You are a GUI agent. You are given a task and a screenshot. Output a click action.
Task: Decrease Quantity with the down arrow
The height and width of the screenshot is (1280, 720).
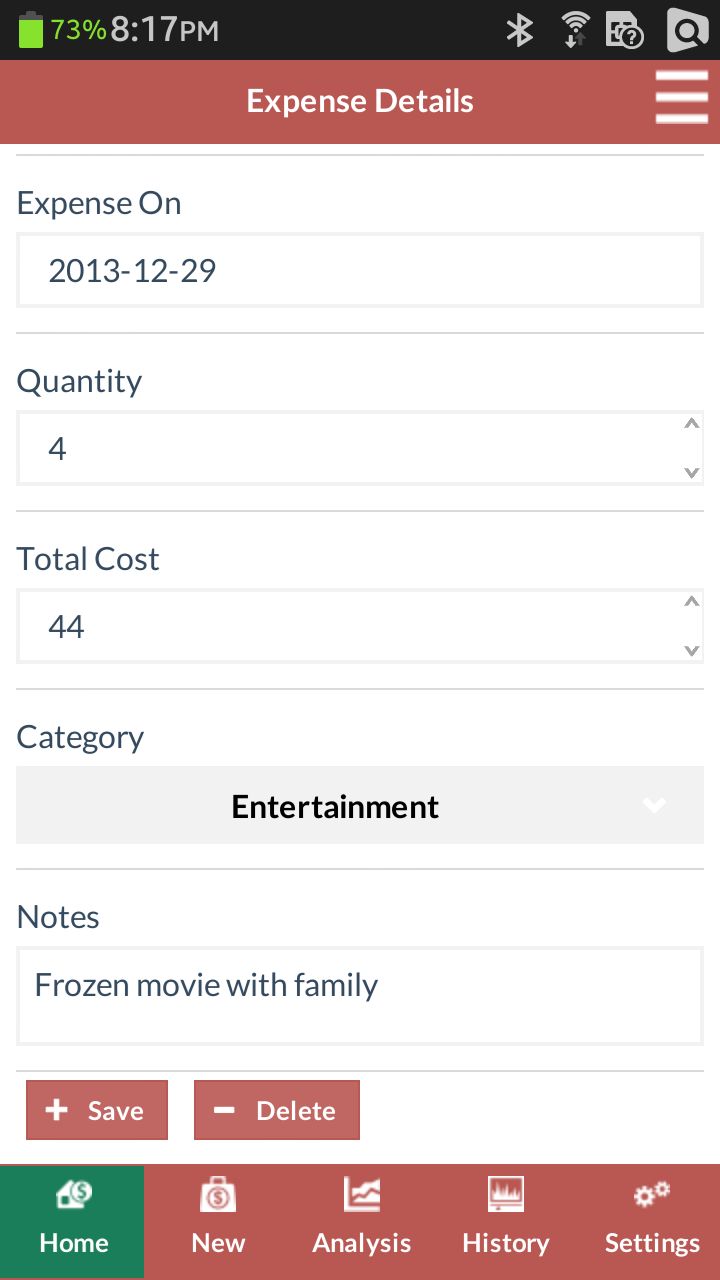click(691, 472)
